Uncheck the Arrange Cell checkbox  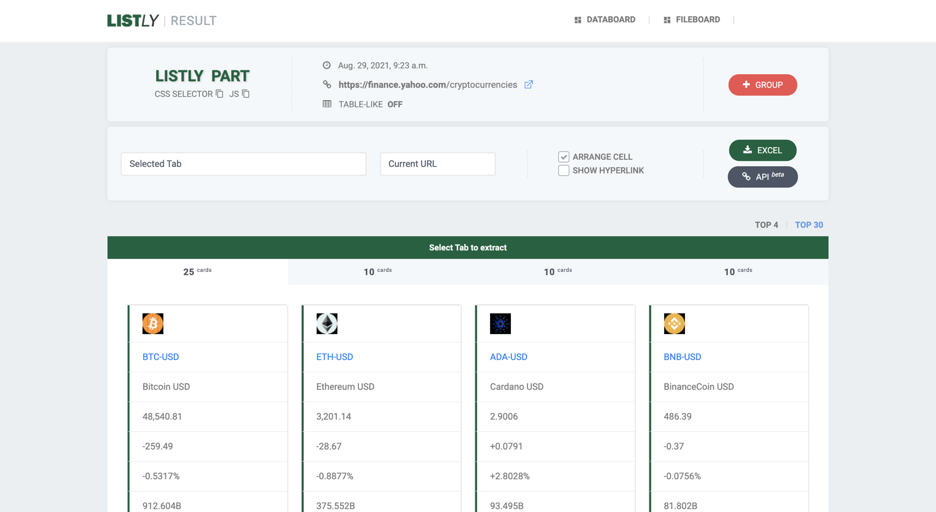(x=564, y=157)
